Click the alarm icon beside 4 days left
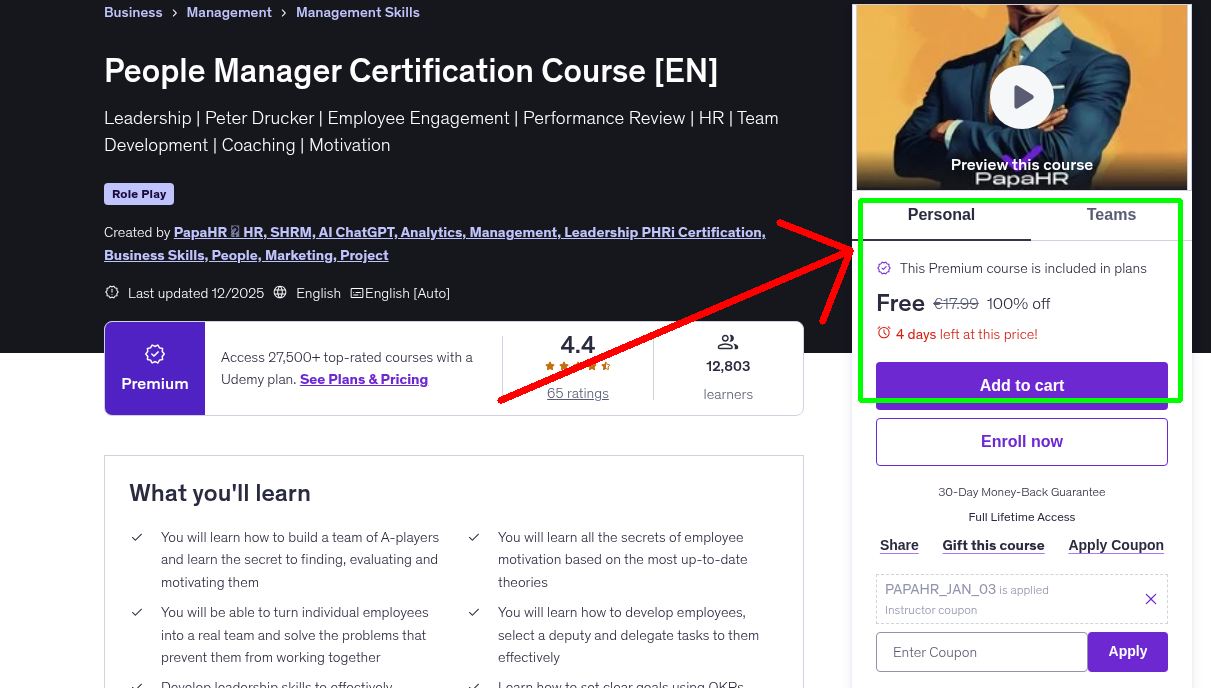This screenshot has width=1211, height=688. (x=884, y=334)
